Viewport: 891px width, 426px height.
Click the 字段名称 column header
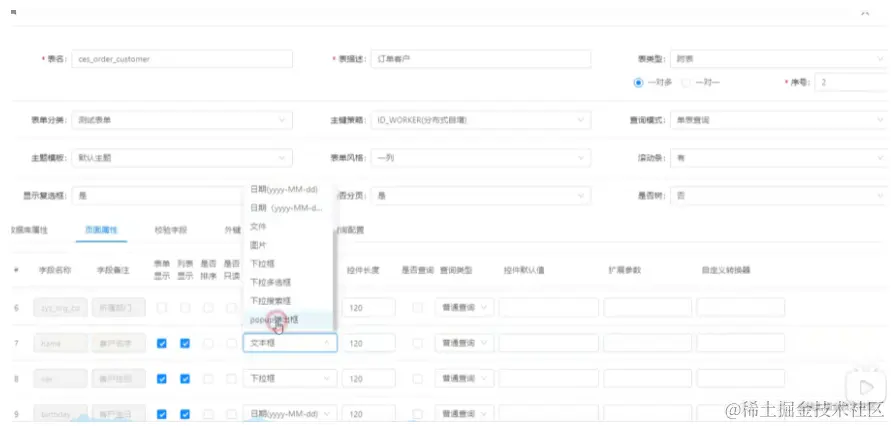(55, 270)
